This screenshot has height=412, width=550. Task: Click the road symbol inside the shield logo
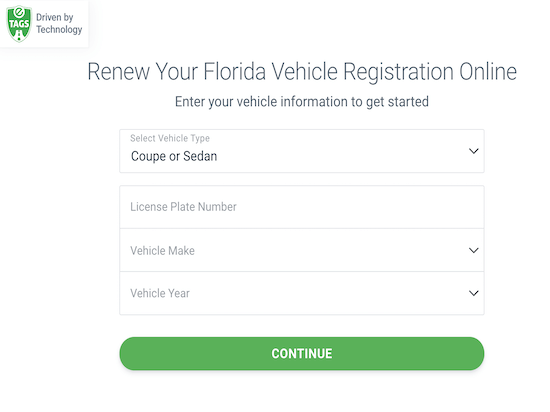(19, 35)
